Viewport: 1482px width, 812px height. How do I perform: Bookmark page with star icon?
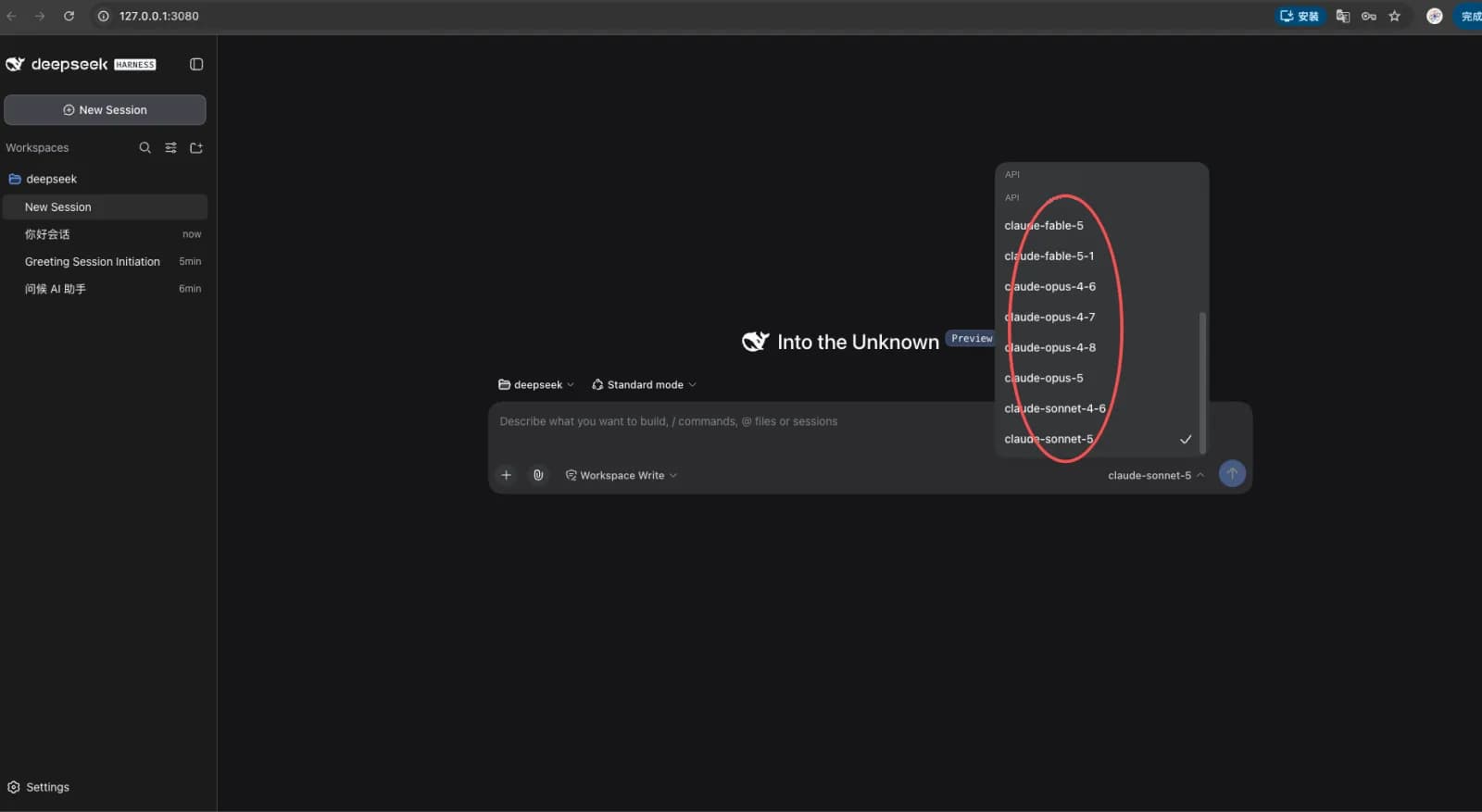click(x=1394, y=16)
